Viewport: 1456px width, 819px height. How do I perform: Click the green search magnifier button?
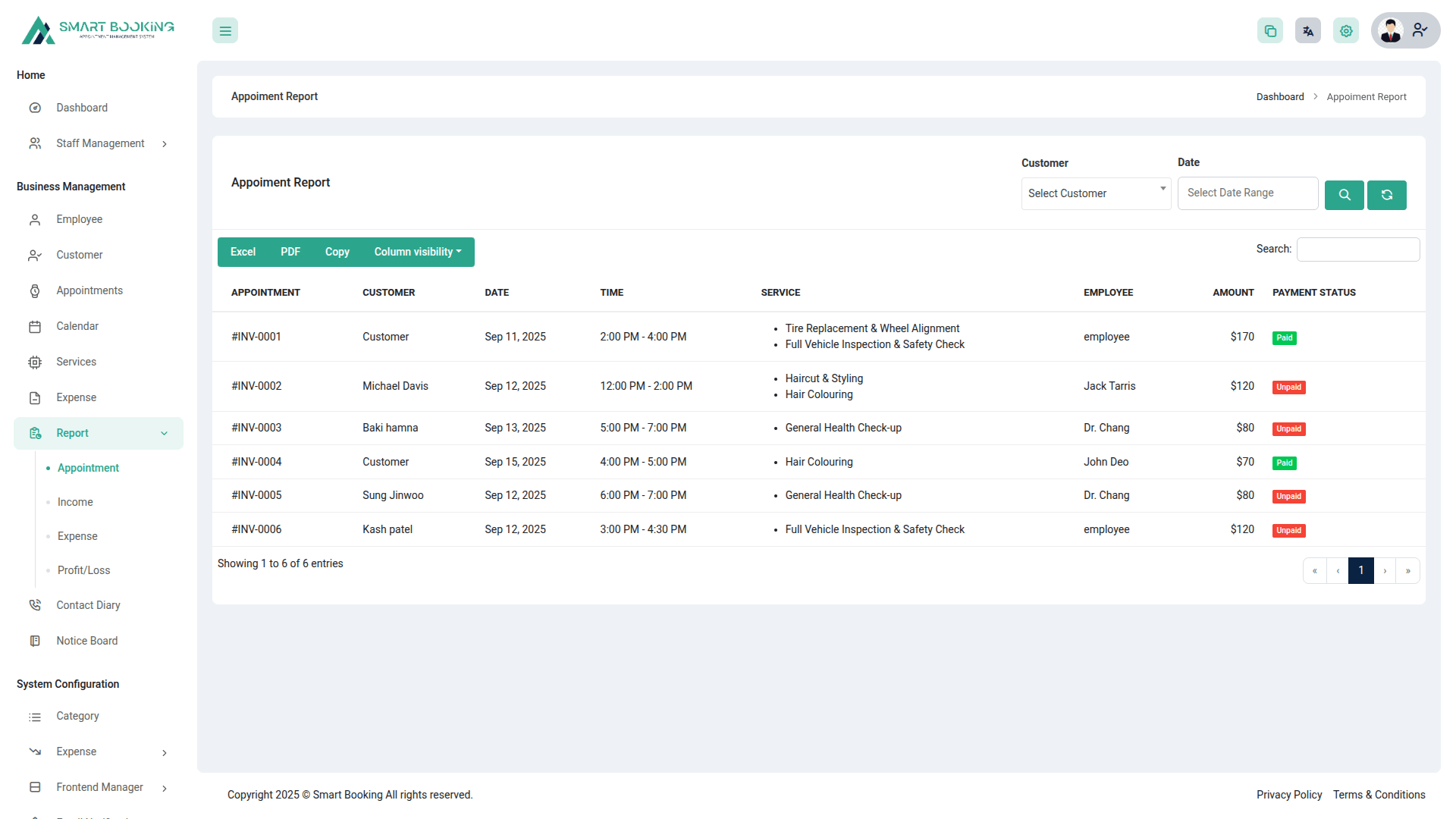[1344, 195]
